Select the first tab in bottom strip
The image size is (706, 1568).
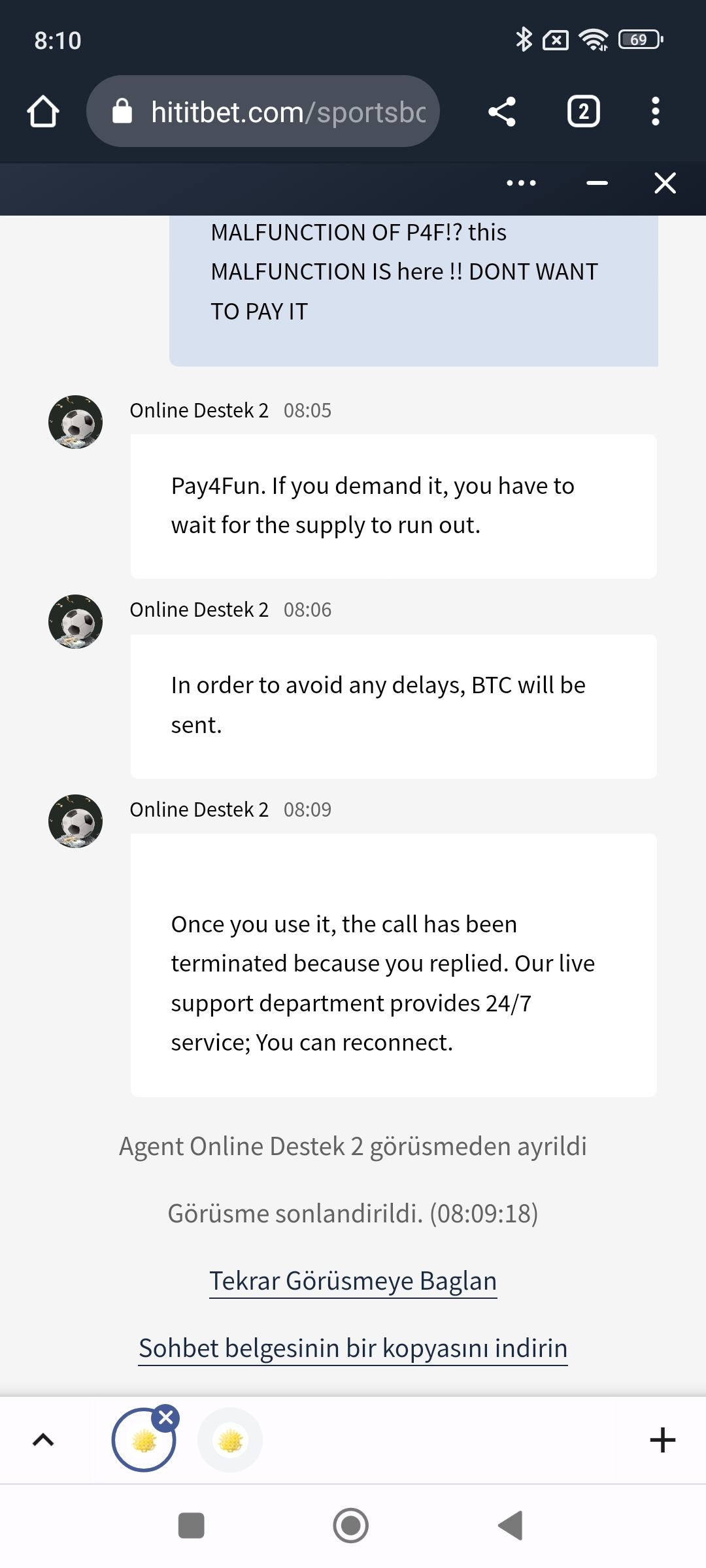point(143,1441)
